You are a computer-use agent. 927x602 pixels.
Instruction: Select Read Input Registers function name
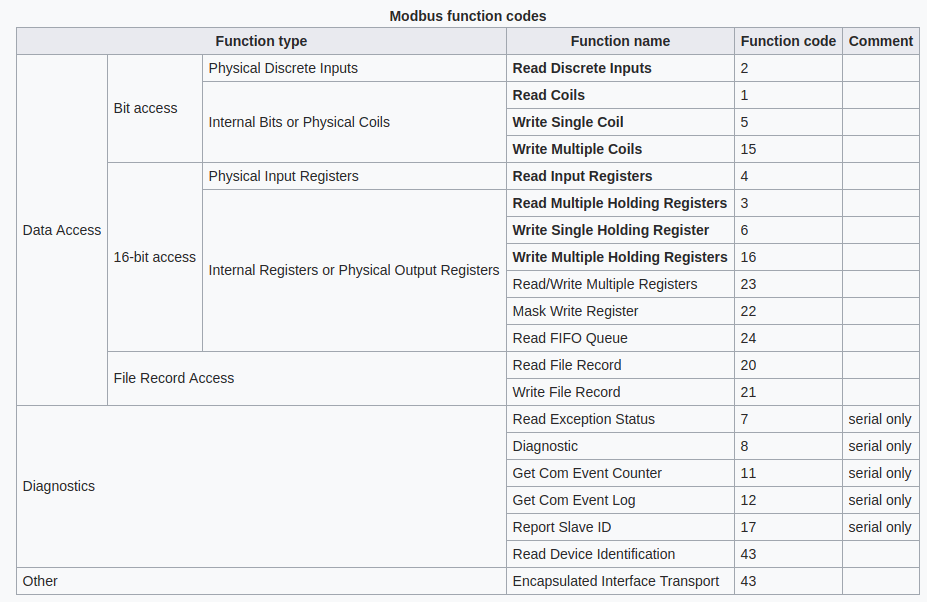click(582, 176)
